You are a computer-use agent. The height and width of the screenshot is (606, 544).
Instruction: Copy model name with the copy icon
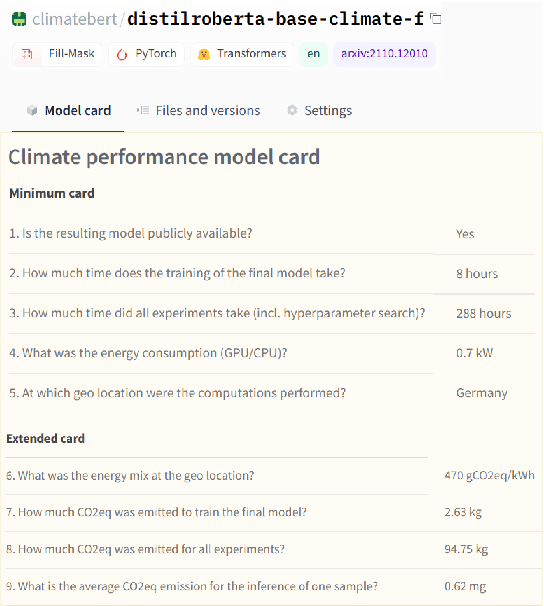435,19
